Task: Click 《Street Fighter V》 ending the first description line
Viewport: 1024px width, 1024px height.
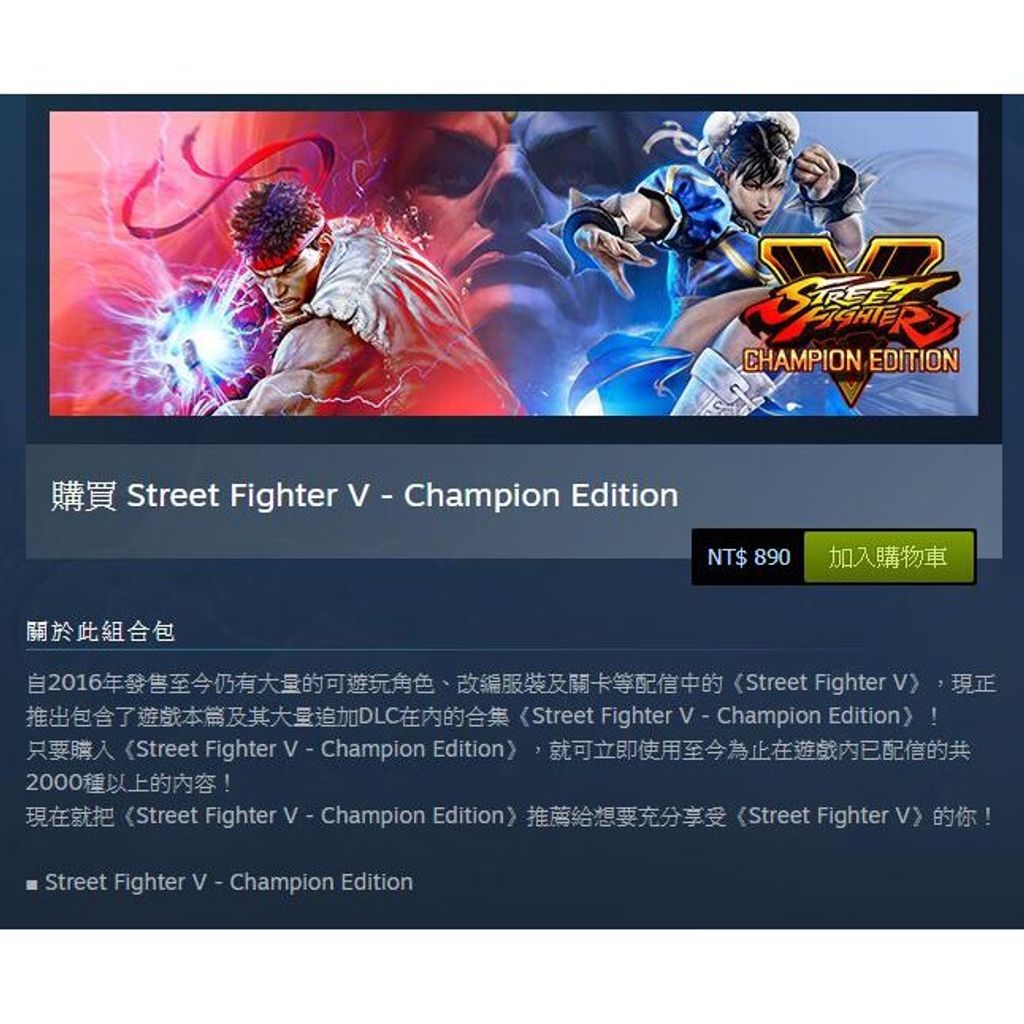Action: [827, 683]
